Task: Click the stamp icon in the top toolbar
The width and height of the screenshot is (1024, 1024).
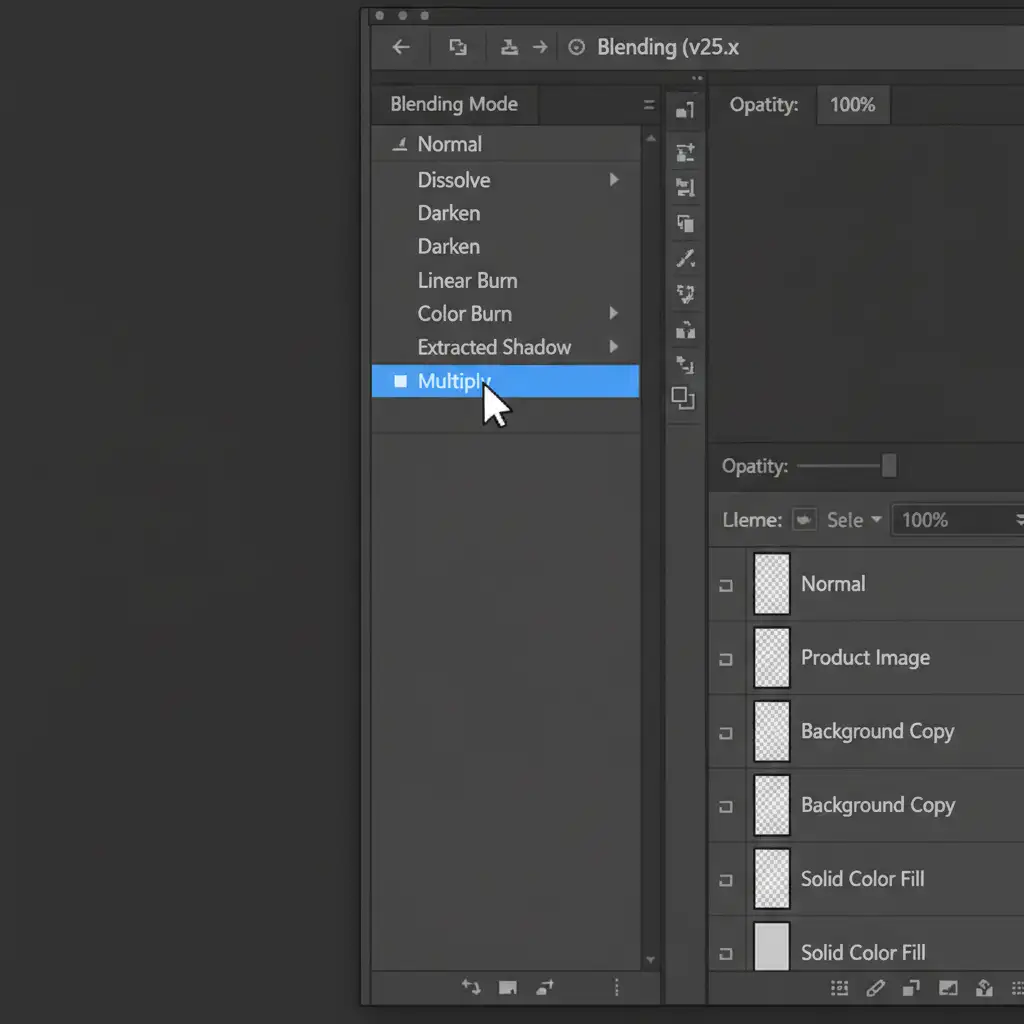Action: pos(509,47)
